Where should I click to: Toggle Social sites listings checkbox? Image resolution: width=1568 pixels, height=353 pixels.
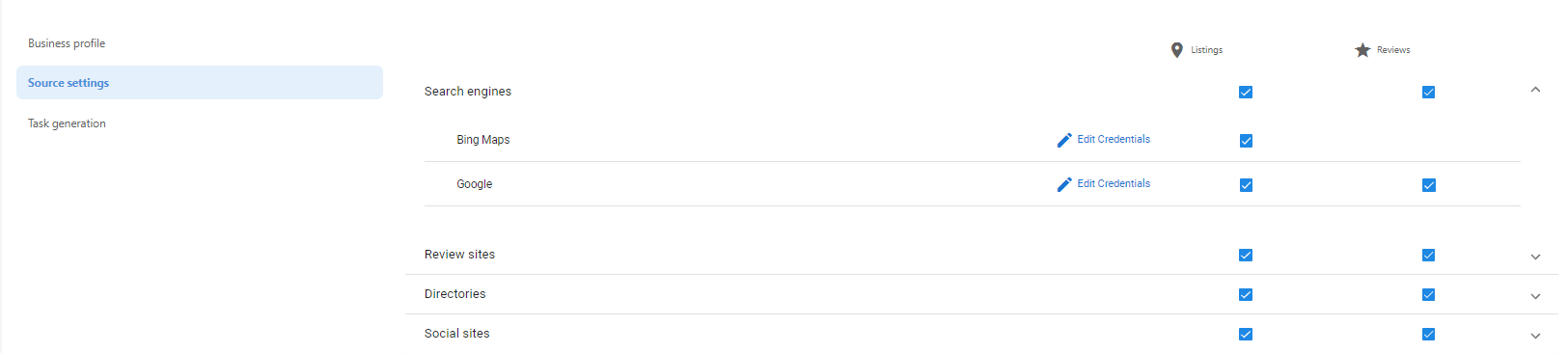tap(1246, 335)
